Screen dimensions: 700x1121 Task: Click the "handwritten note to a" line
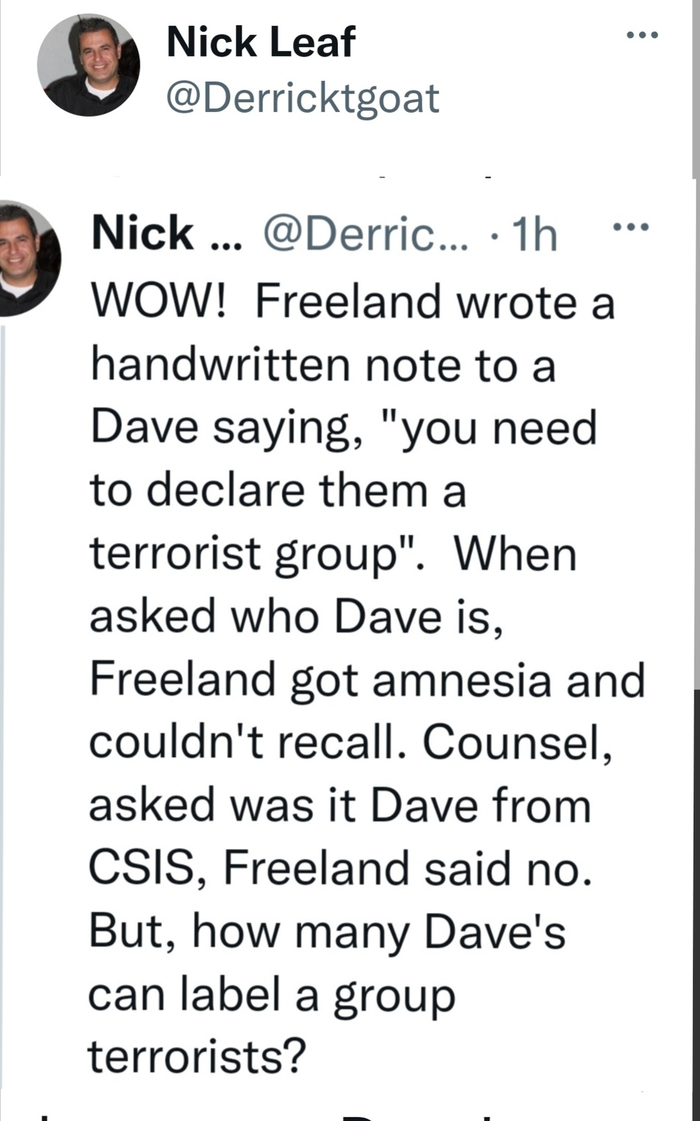tap(322, 366)
